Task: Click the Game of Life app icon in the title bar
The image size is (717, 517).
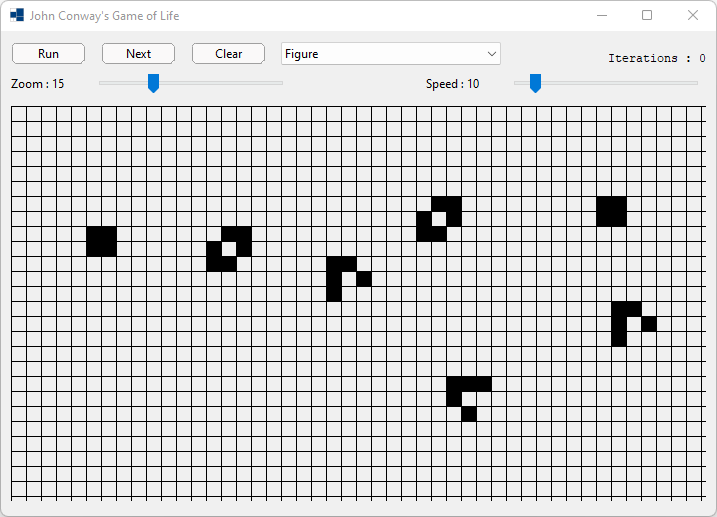Action: tap(17, 16)
